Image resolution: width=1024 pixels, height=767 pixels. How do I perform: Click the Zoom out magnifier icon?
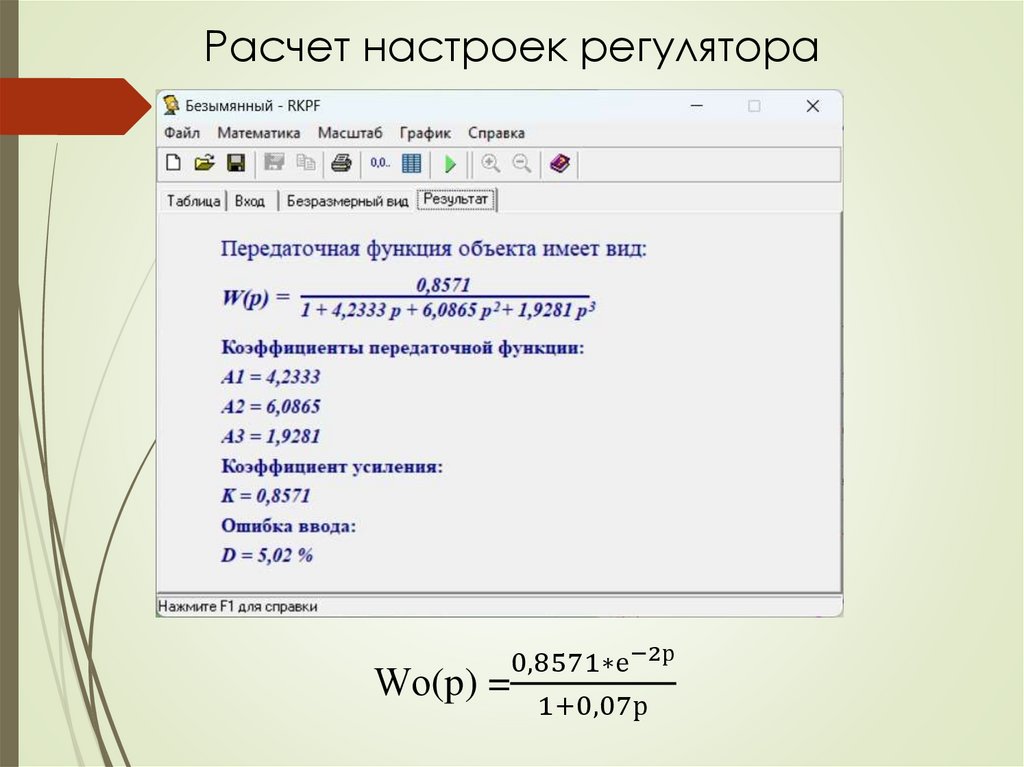522,163
